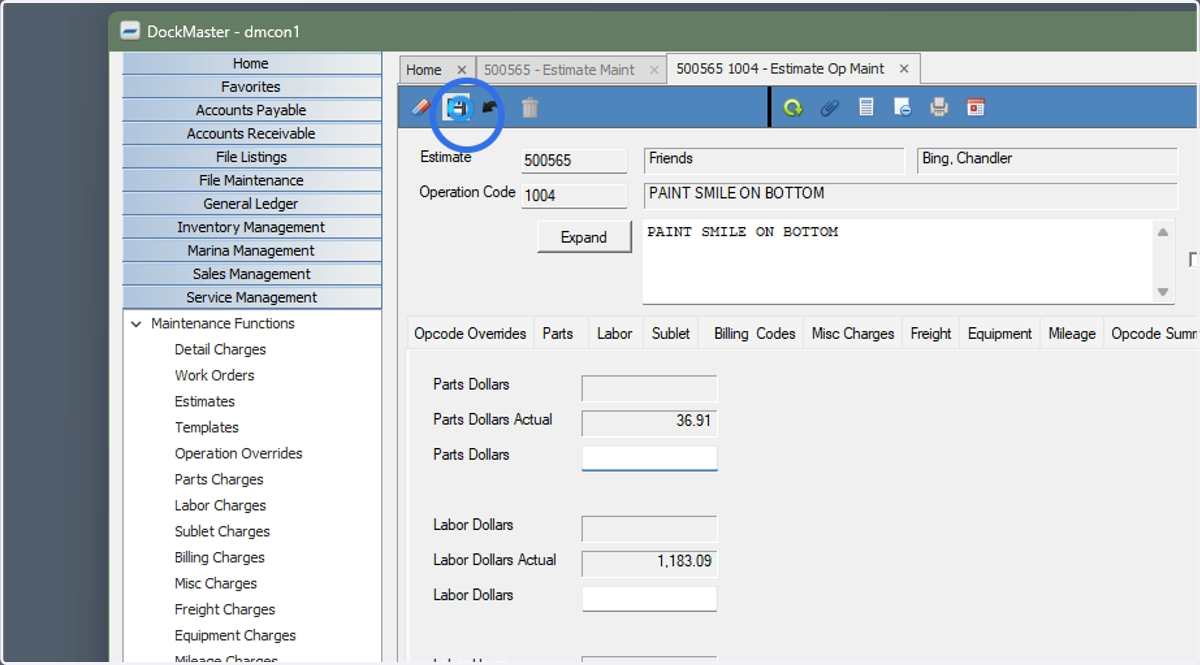The image size is (1200, 665).
Task: Switch to the Home tab
Action: tap(424, 70)
